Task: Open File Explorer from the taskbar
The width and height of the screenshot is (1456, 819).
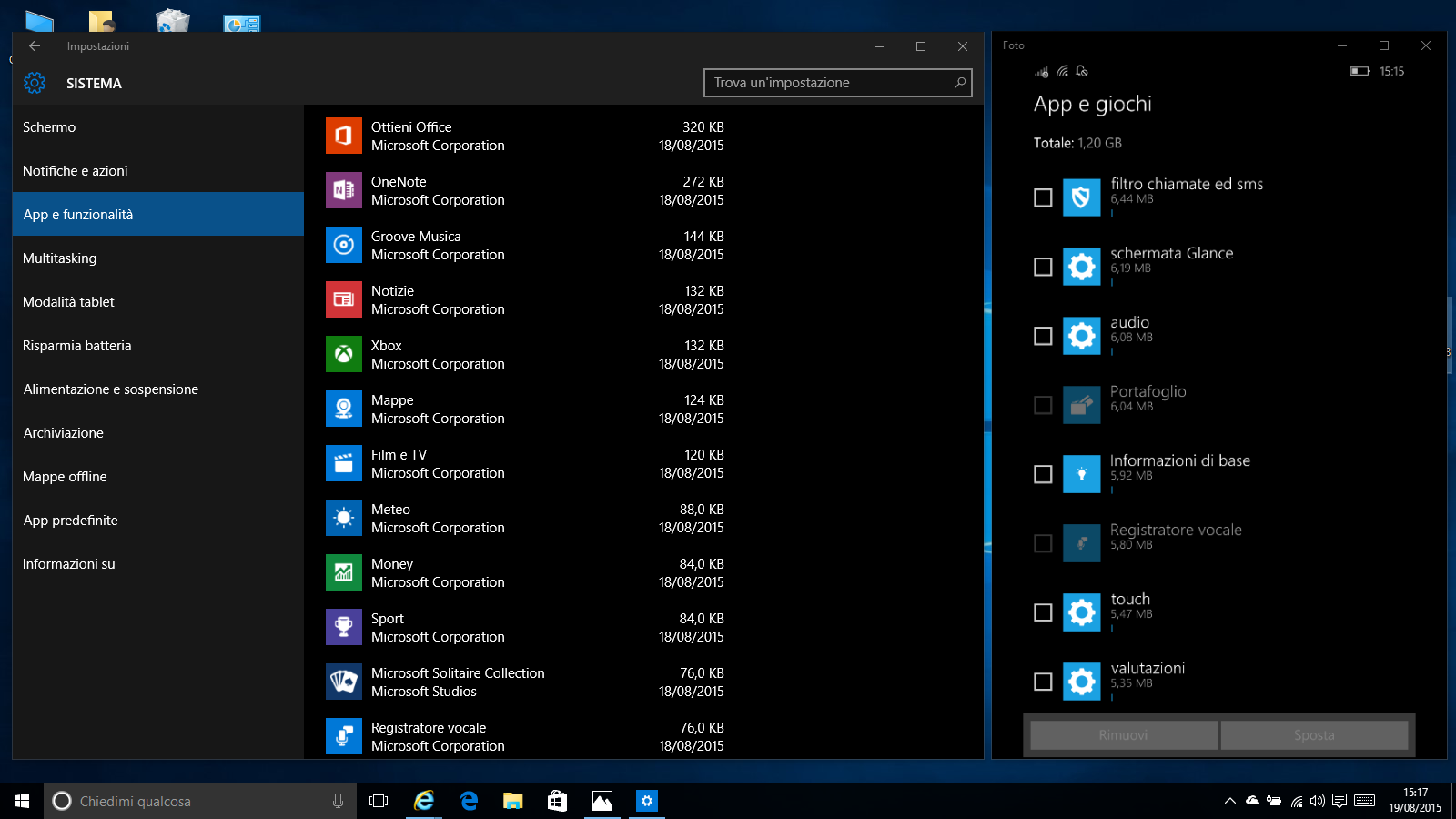Action: point(513,801)
